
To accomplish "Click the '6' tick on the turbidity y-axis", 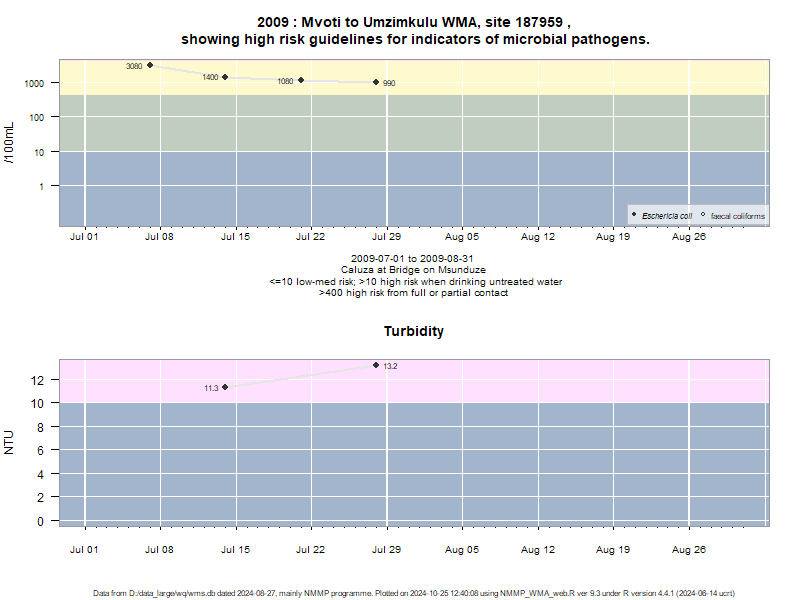I will click(x=40, y=451).
